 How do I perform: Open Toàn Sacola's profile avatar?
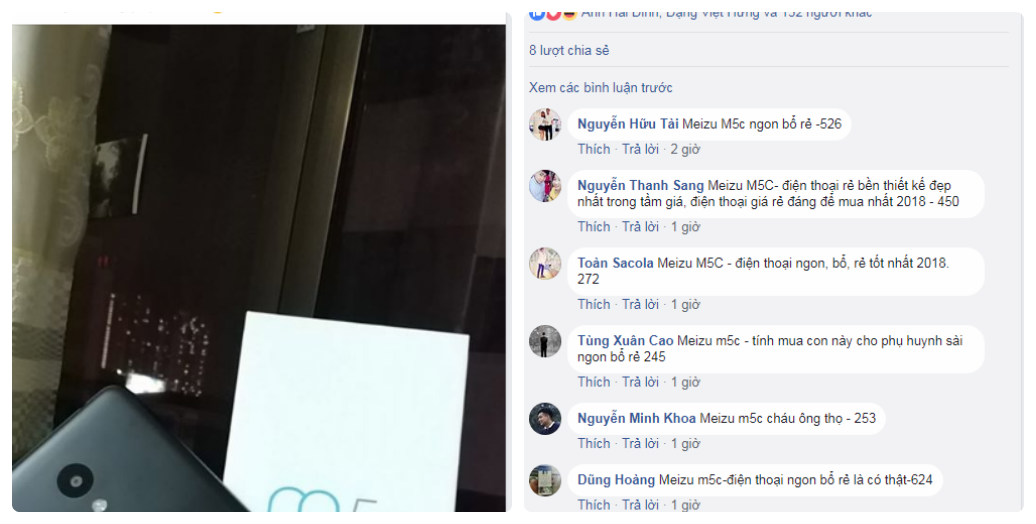coord(545,264)
